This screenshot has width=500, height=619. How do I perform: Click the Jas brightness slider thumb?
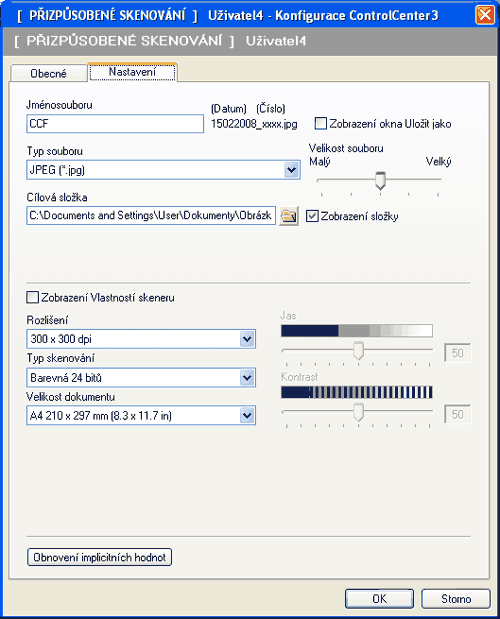[358, 351]
